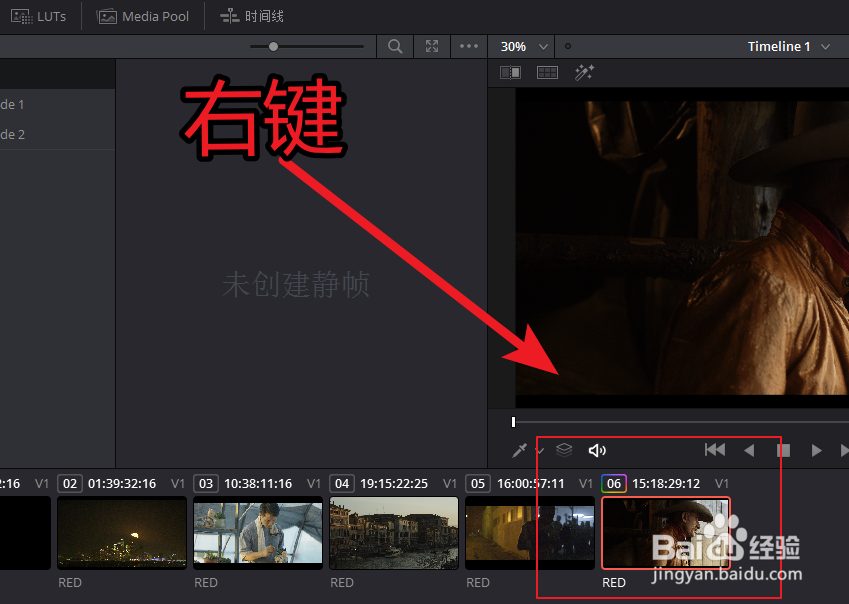The image size is (849, 604).
Task: Toggle the 时间线 timeline panel
Action: coord(252,16)
